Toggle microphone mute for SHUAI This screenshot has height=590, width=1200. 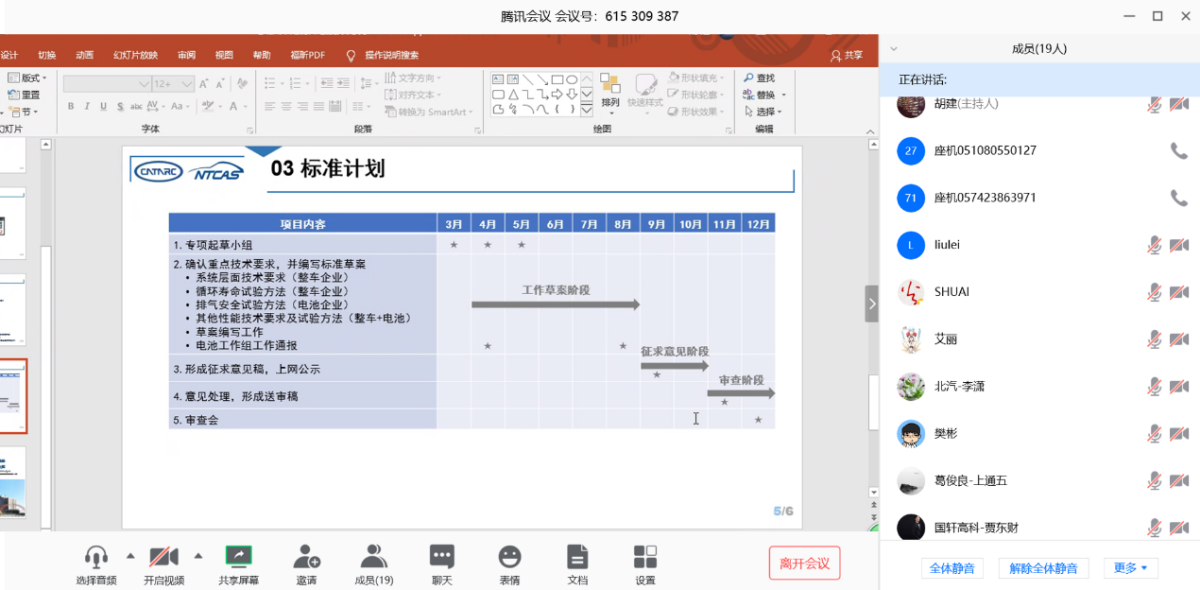click(1154, 291)
